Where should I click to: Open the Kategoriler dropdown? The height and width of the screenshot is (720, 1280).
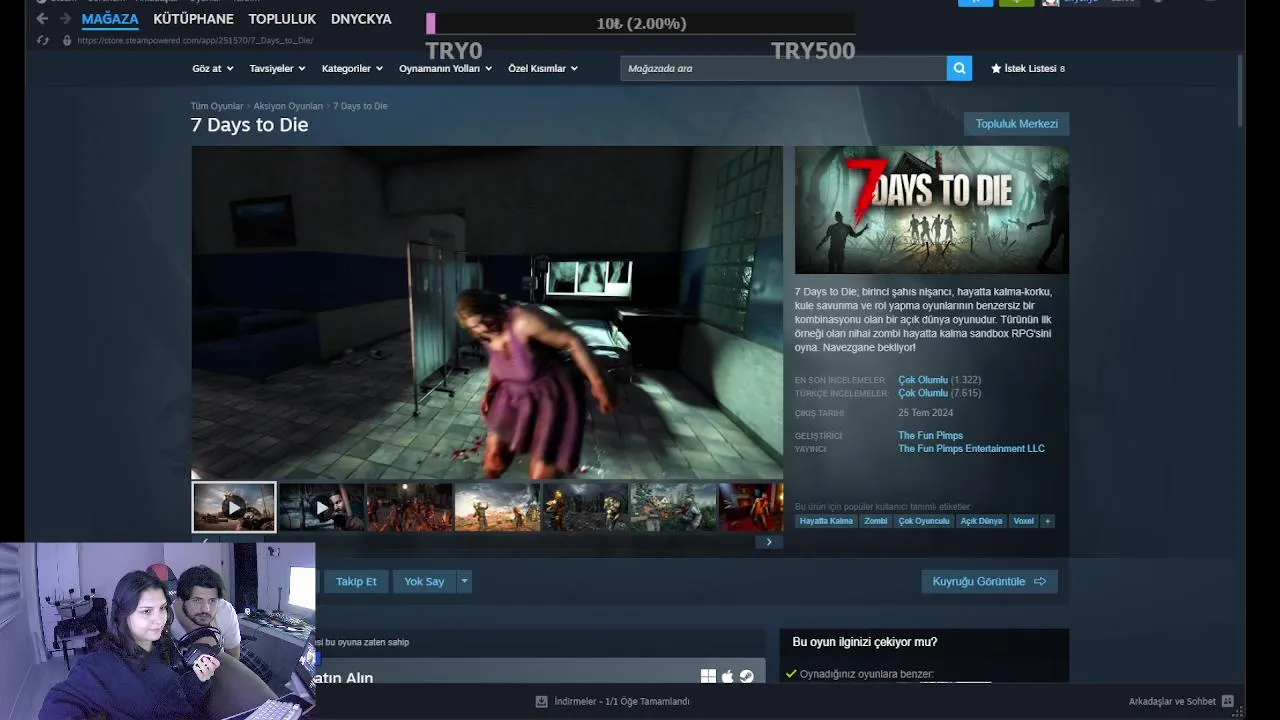tap(352, 68)
